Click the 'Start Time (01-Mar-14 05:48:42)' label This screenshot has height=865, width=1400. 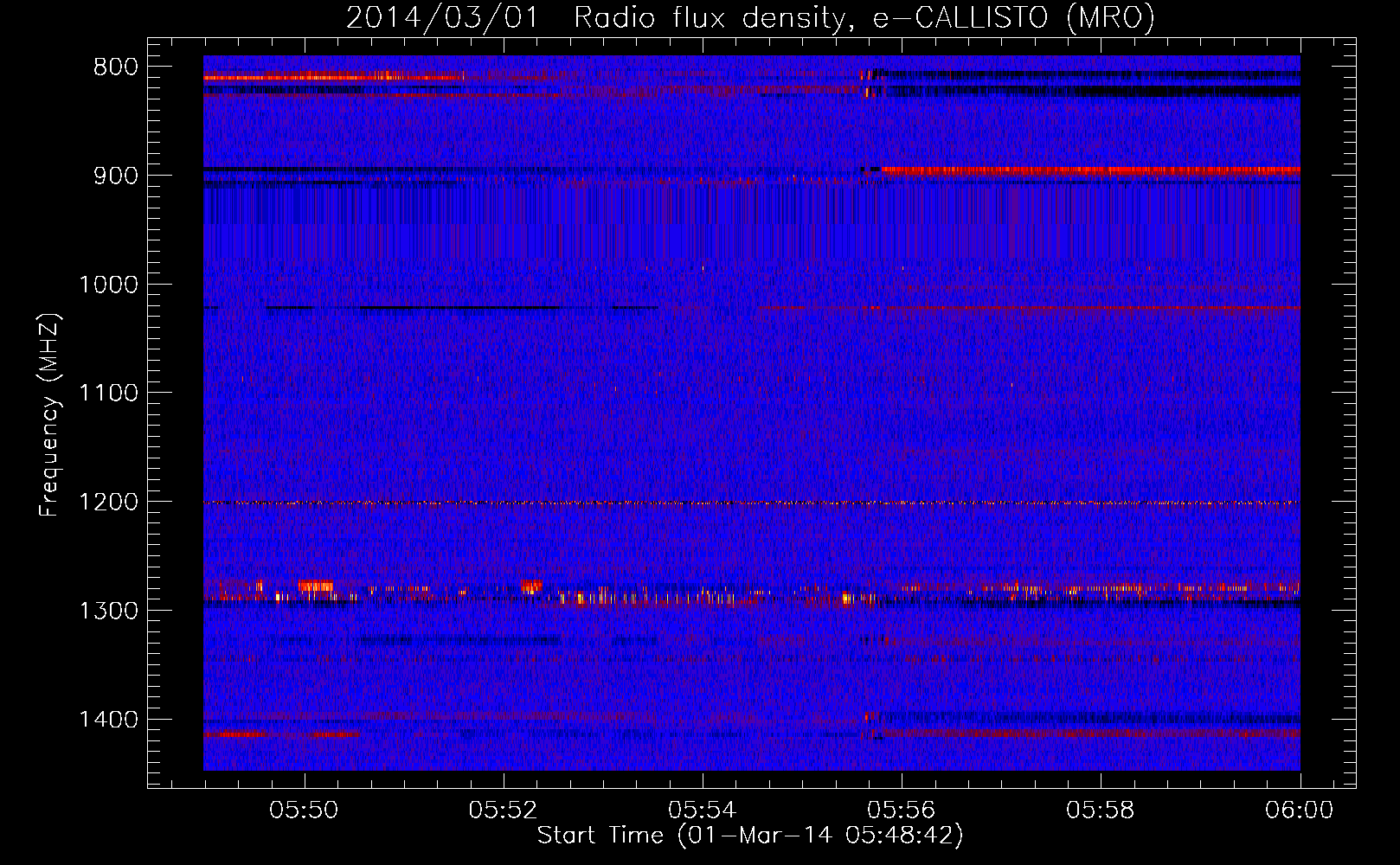click(750, 836)
